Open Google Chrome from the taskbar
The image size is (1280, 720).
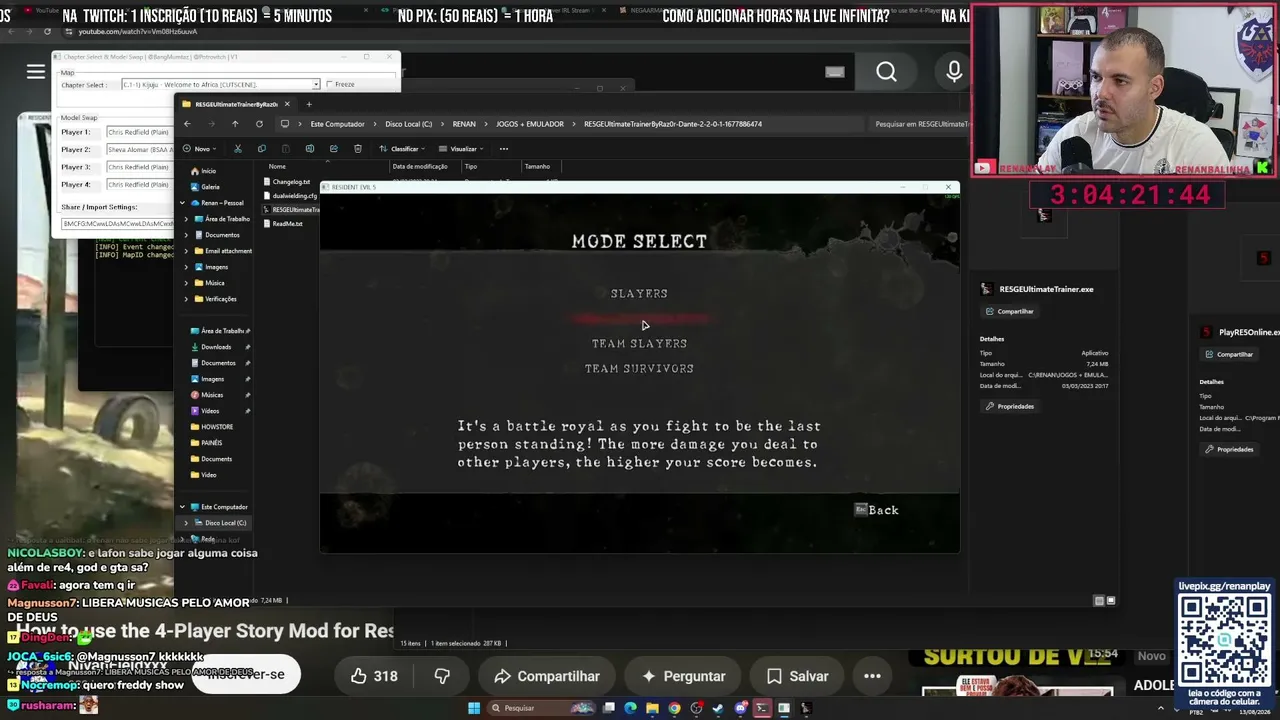(674, 708)
